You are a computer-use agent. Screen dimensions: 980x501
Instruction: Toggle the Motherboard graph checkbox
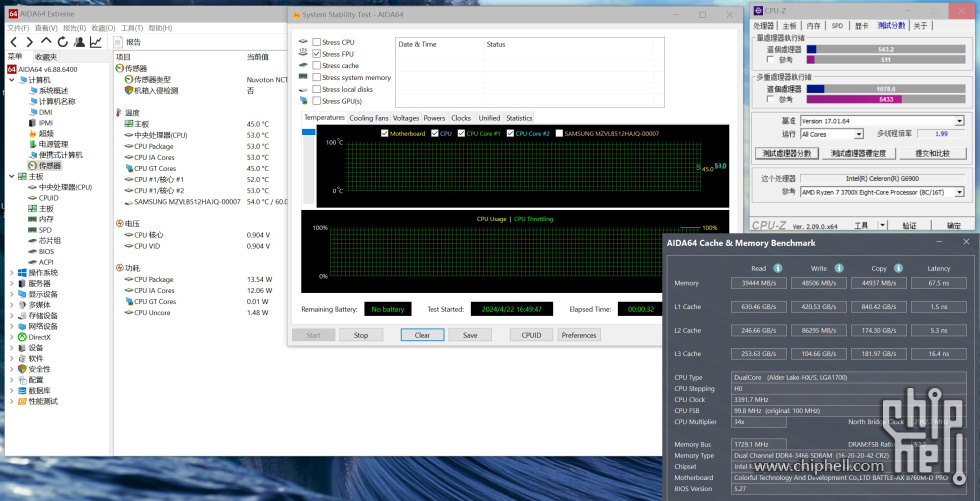pyautogui.click(x=384, y=134)
